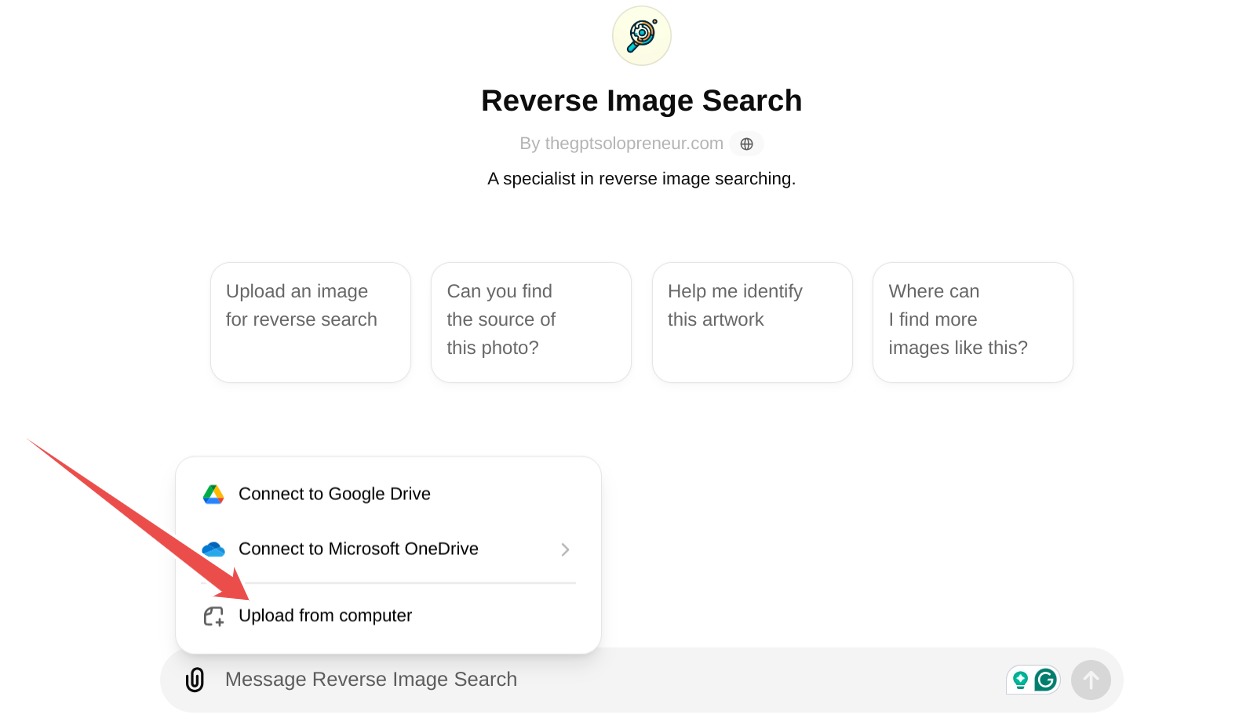Viewport: 1250px width, 722px height.
Task: Click the Reverse Image Search title heading
Action: click(641, 100)
